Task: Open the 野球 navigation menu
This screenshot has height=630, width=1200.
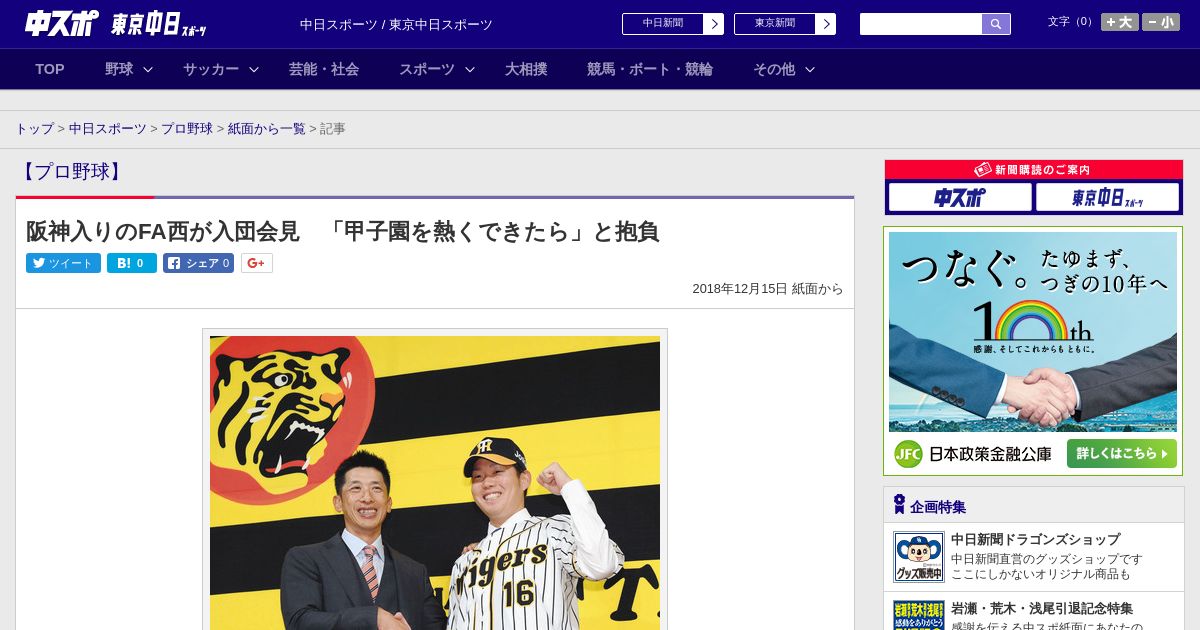Action: pyautogui.click(x=119, y=69)
